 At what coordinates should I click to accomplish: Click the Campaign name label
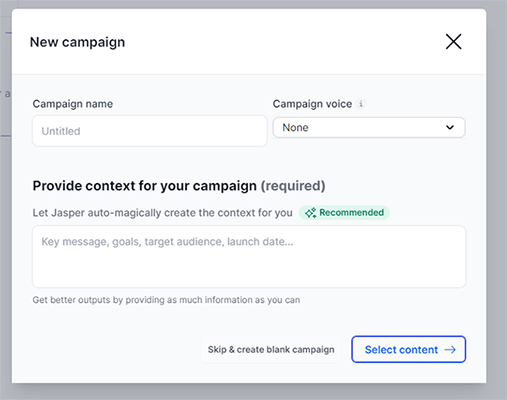[73, 104]
